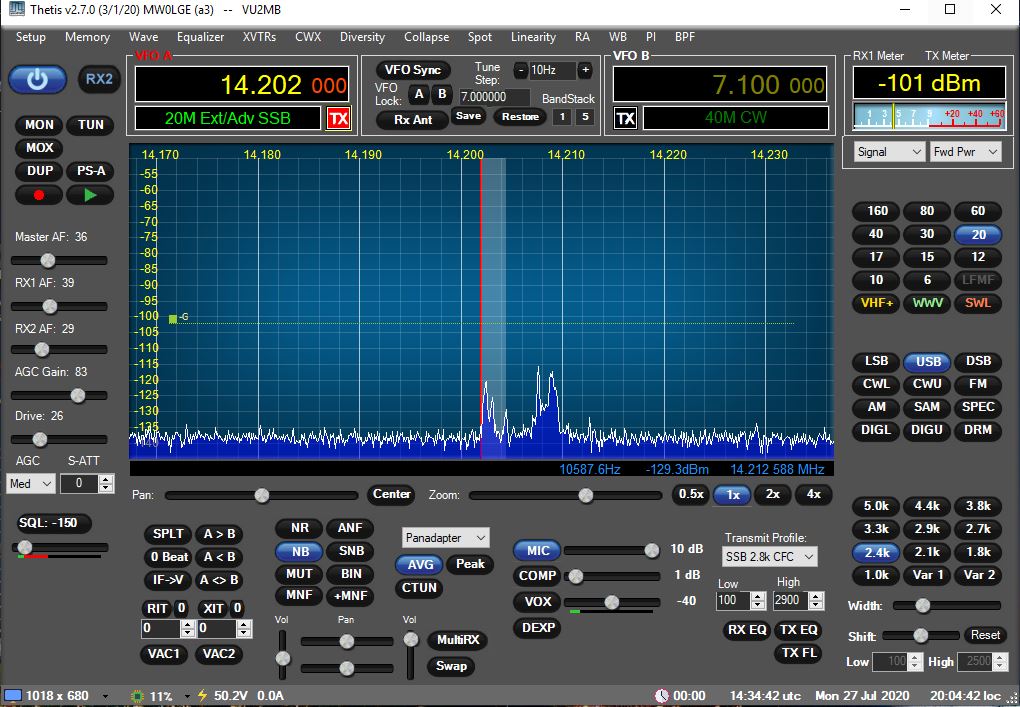
Task: Open the Memory menu
Action: tap(87, 37)
